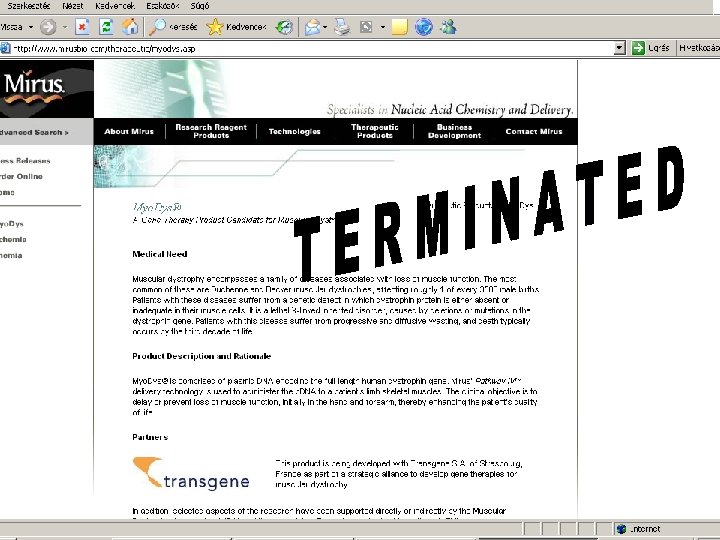
Task: Open the Business Development tab
Action: (x=454, y=131)
